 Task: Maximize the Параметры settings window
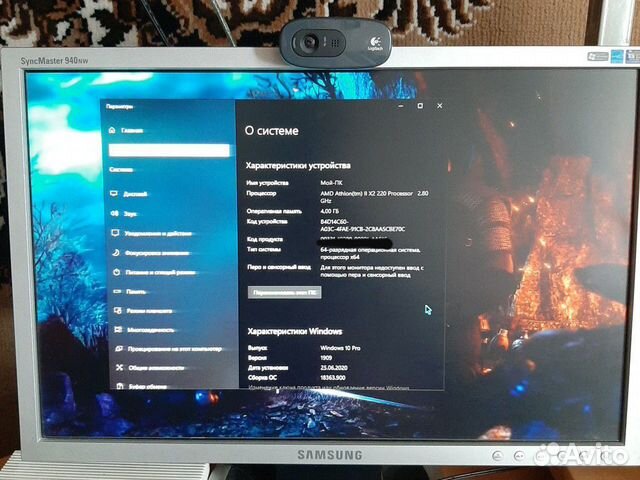[x=420, y=106]
